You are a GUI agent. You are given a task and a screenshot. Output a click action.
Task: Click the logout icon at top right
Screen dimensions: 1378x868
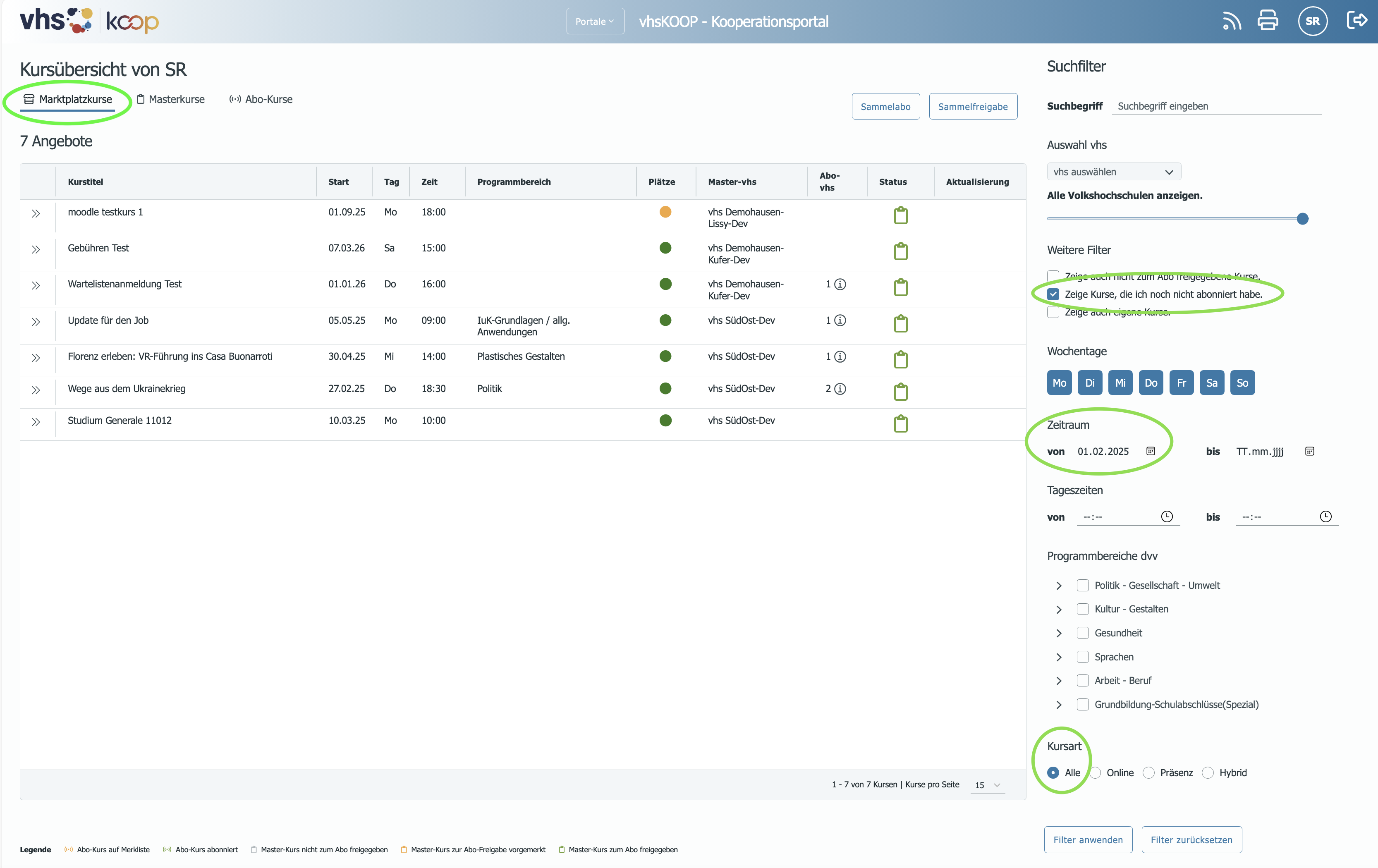1357,21
